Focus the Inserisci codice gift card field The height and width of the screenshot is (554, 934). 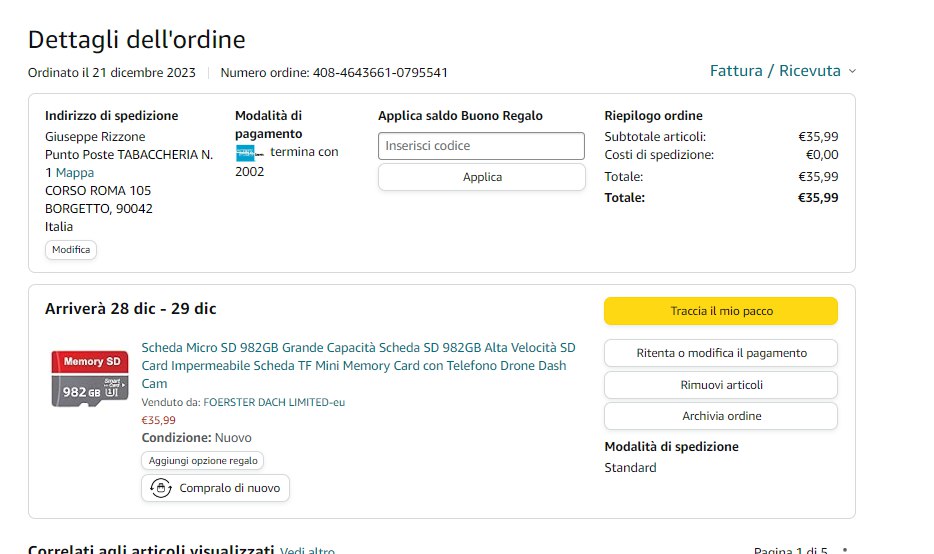pyautogui.click(x=481, y=146)
